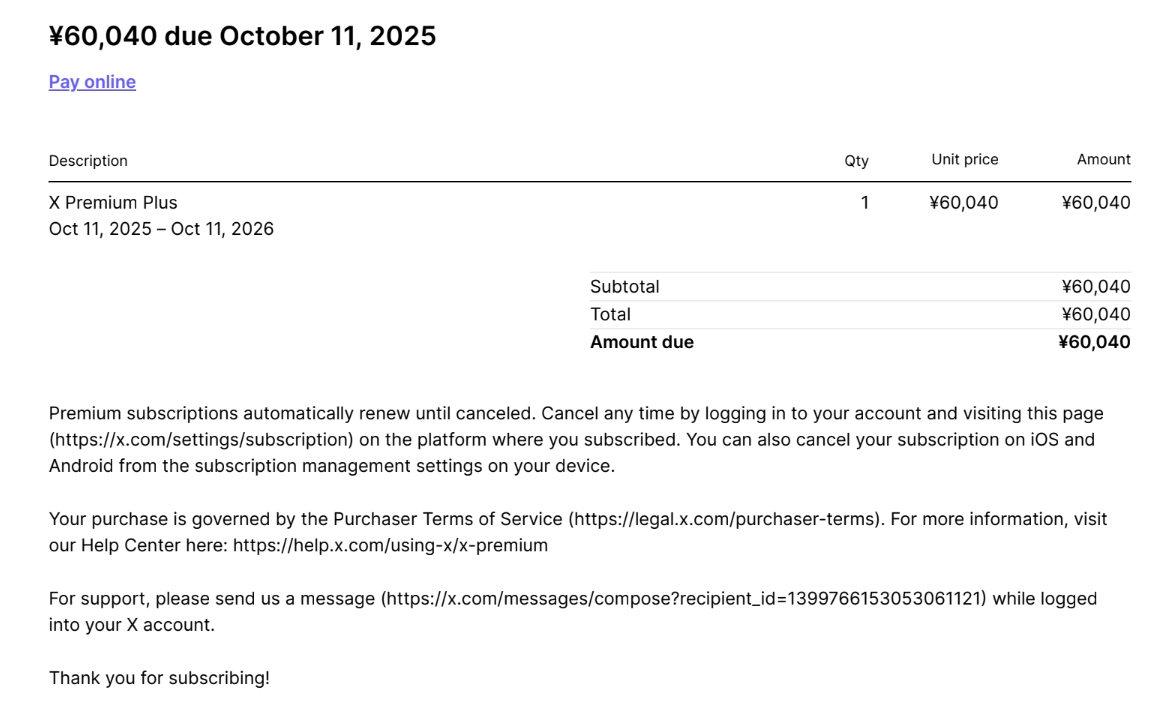Click the Thank you for subscribing text
This screenshot has width=1152, height=715.
[159, 678]
